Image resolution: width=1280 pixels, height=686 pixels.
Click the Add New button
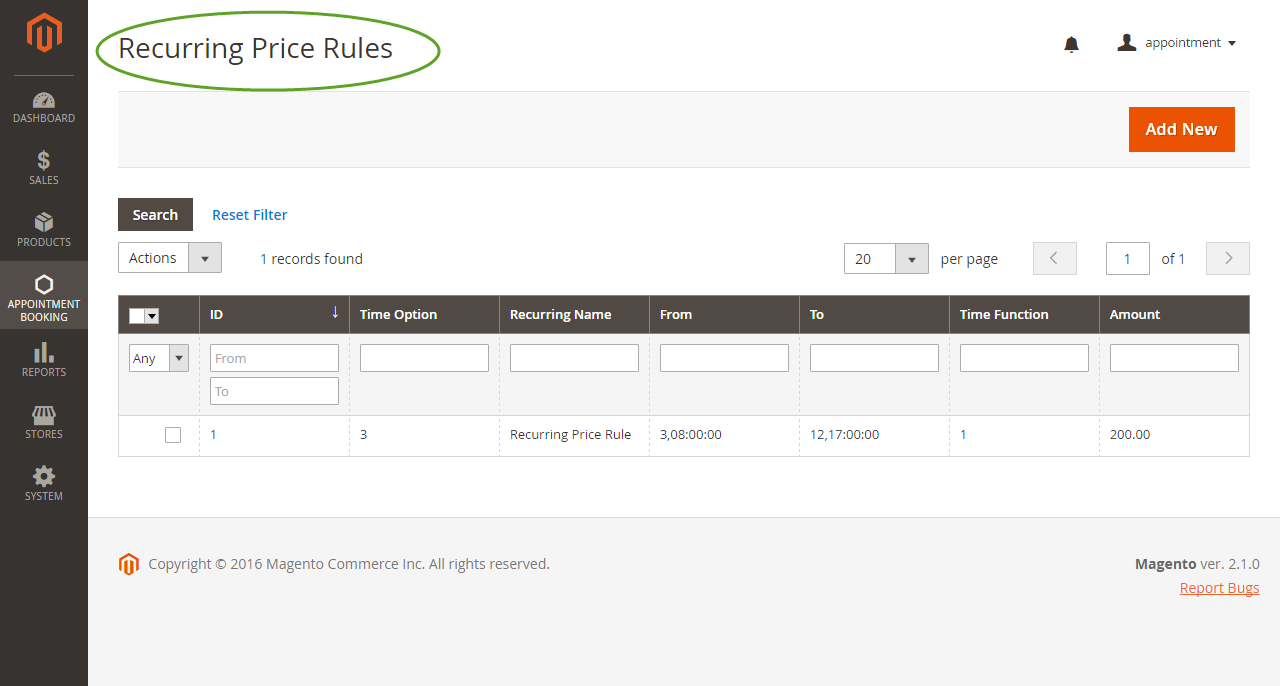coord(1181,130)
